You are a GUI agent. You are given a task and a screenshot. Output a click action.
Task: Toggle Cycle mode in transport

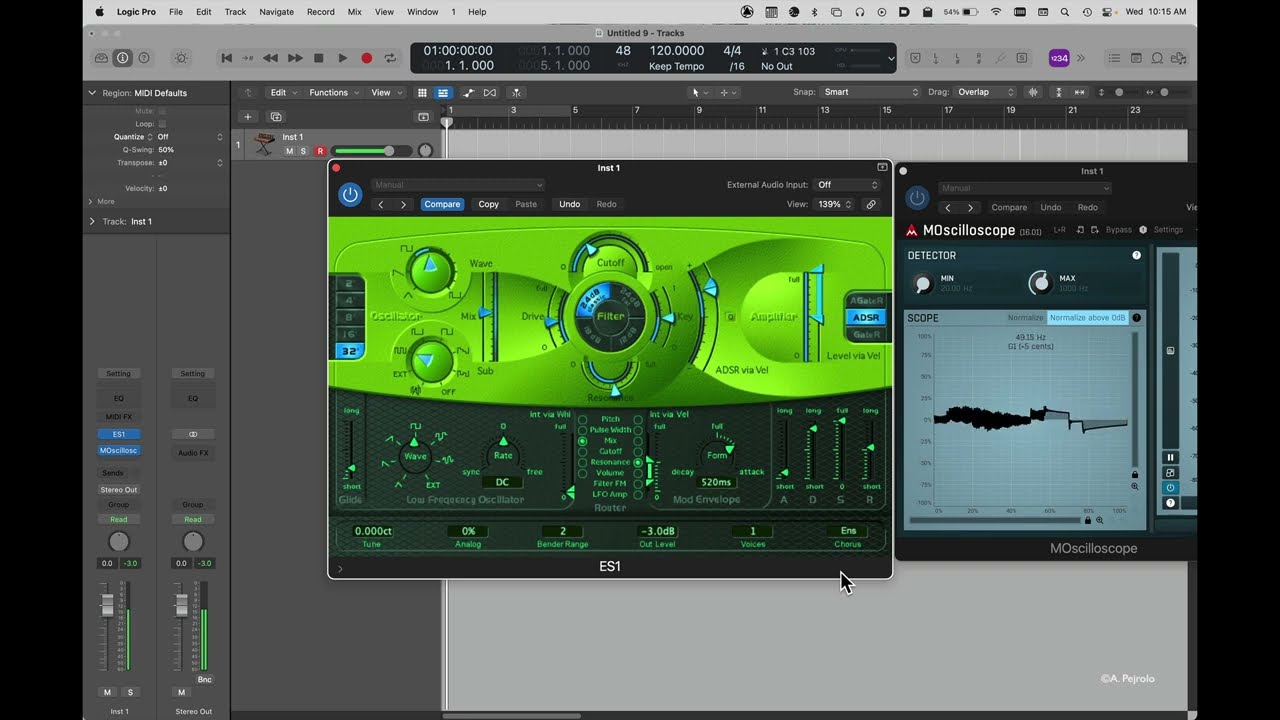pyautogui.click(x=390, y=58)
